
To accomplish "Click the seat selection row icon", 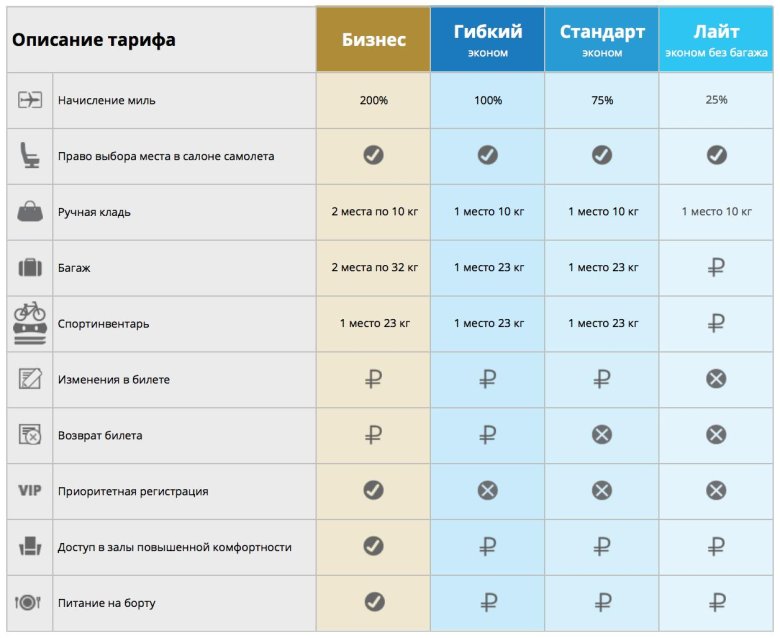I will pyautogui.click(x=30, y=156).
